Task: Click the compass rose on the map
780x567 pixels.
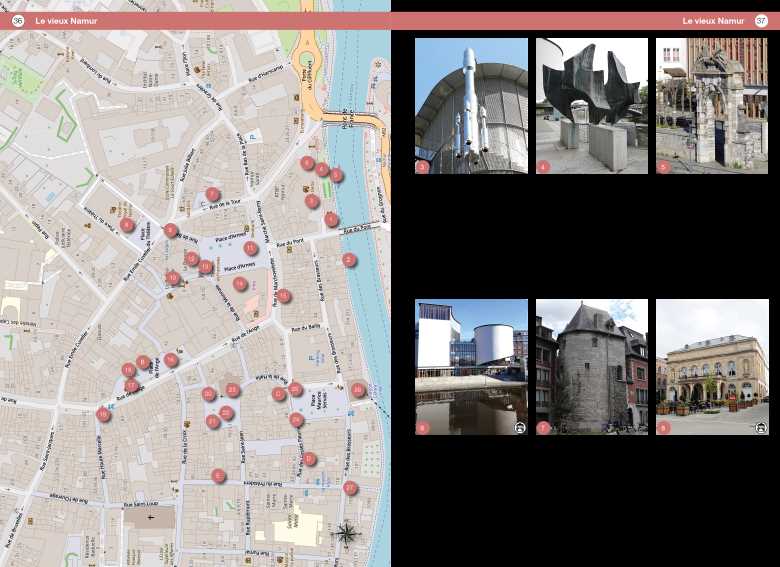Action: pos(346,533)
